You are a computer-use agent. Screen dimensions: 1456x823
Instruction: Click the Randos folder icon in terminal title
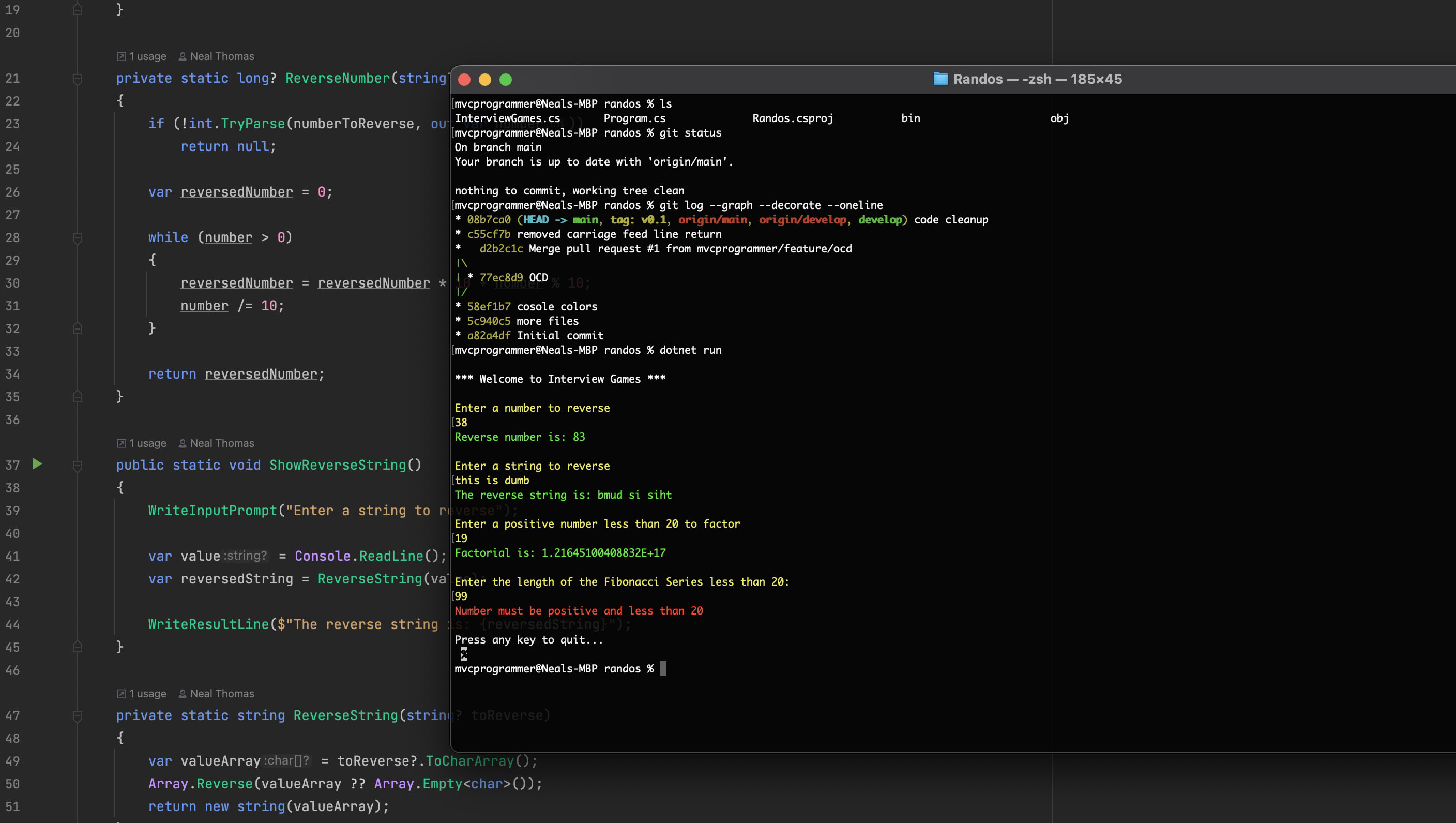pos(941,79)
